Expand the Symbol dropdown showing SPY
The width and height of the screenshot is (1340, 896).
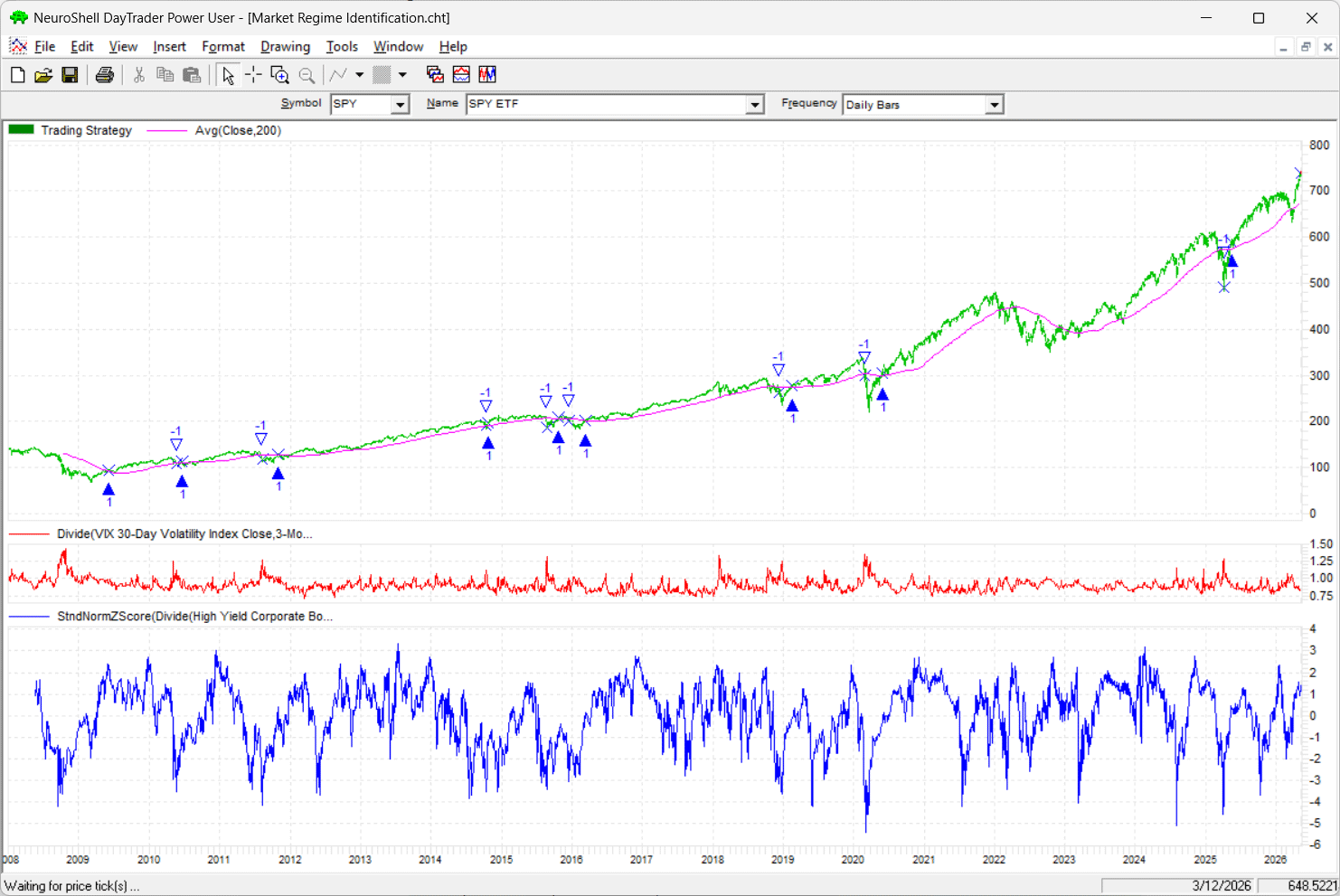(400, 105)
